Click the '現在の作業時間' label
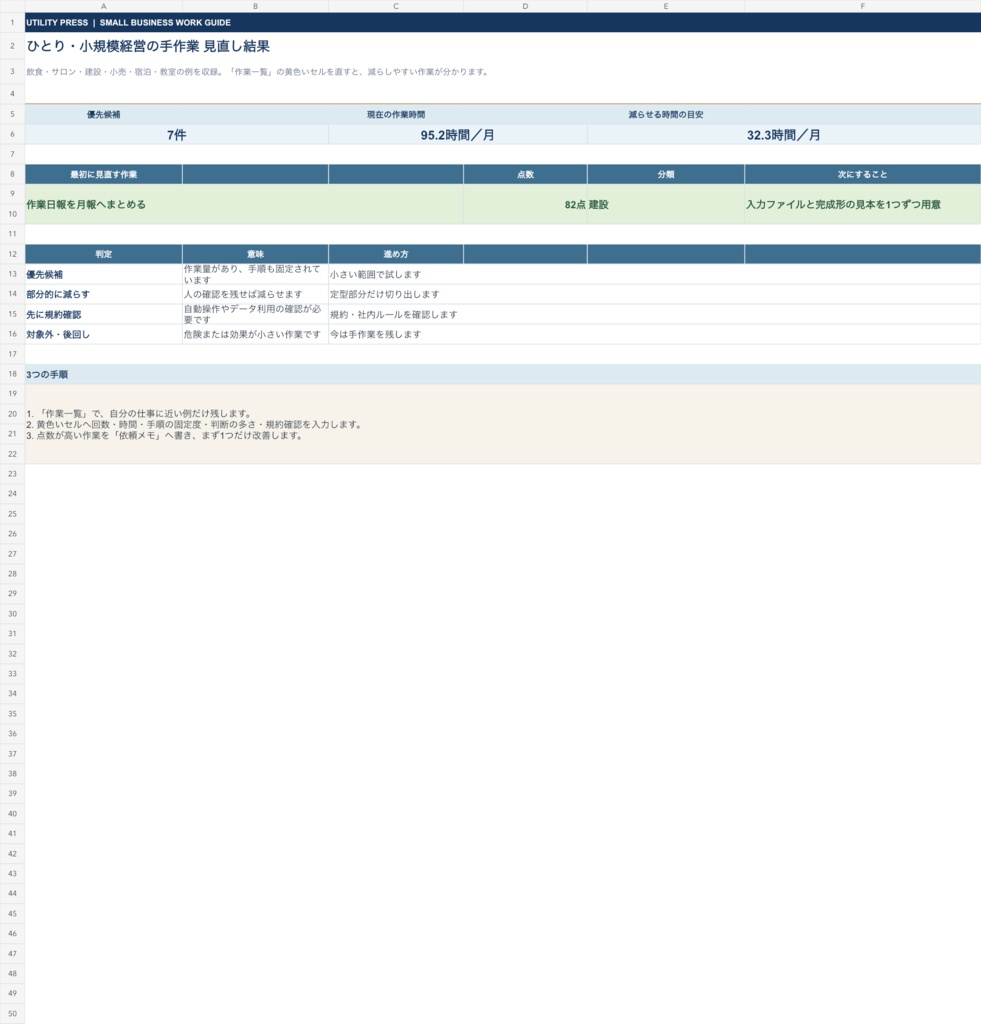The width and height of the screenshot is (981, 1024). coord(396,114)
